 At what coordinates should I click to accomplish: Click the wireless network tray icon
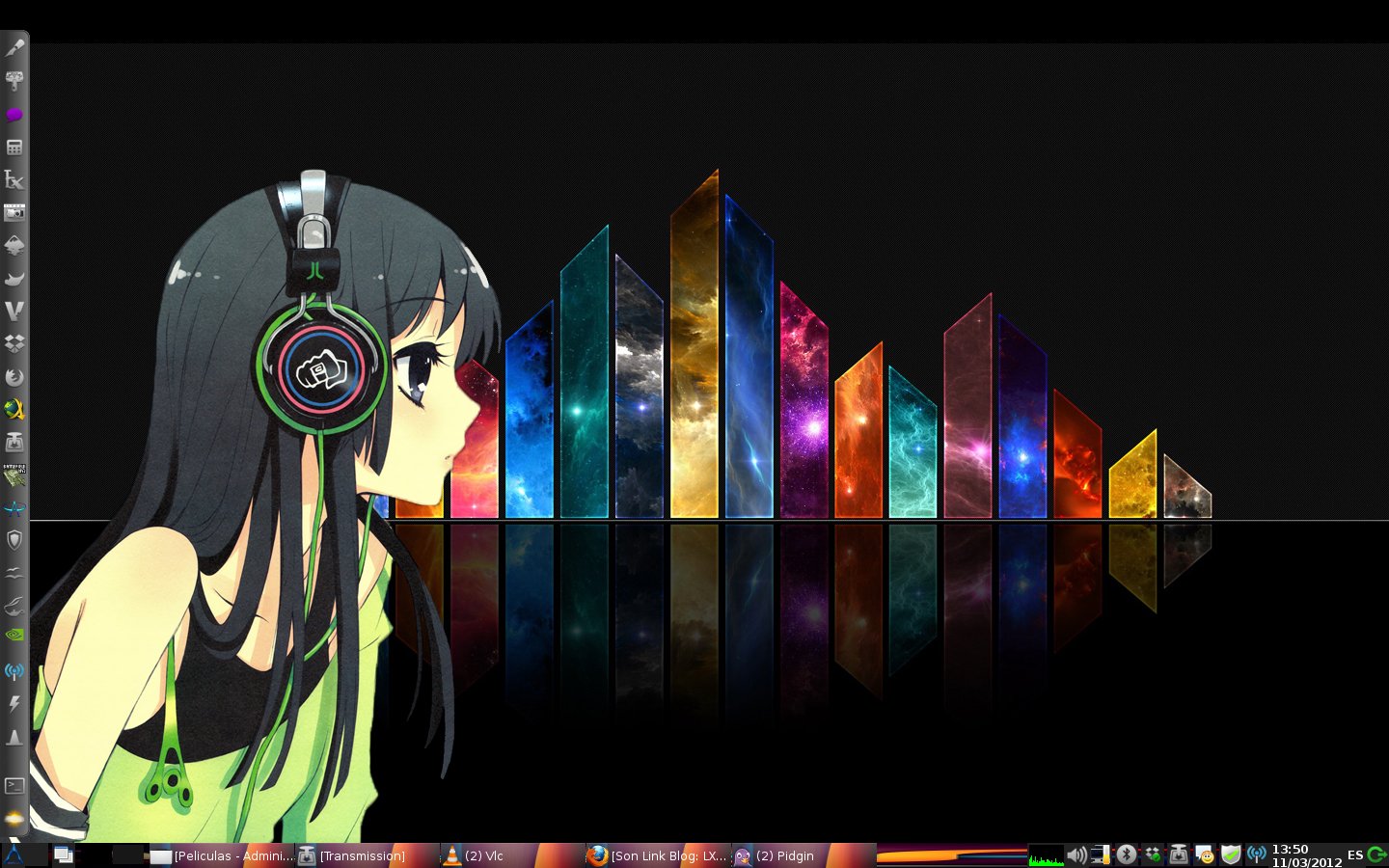coord(1257,854)
